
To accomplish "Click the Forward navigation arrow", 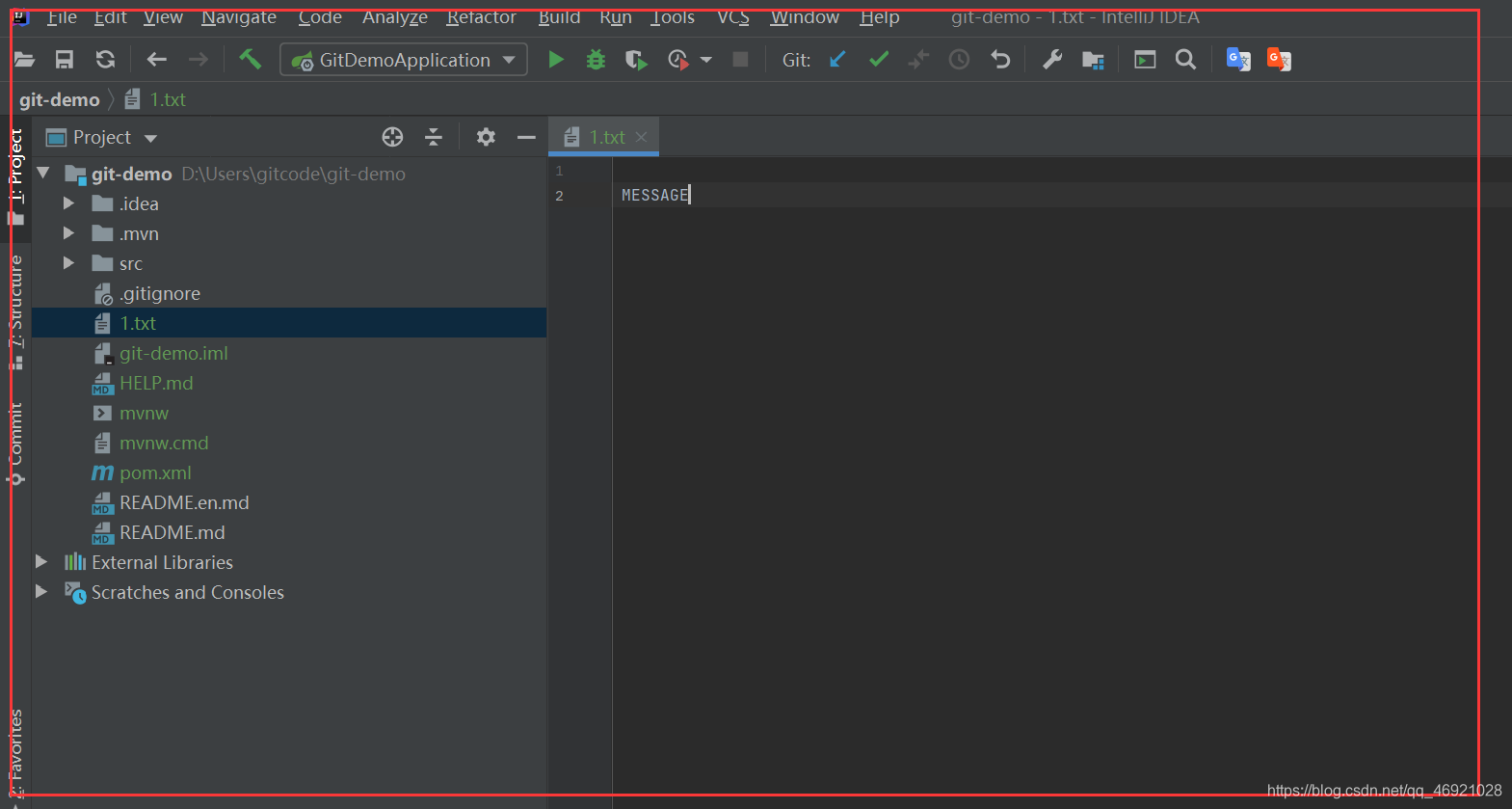I will (198, 60).
